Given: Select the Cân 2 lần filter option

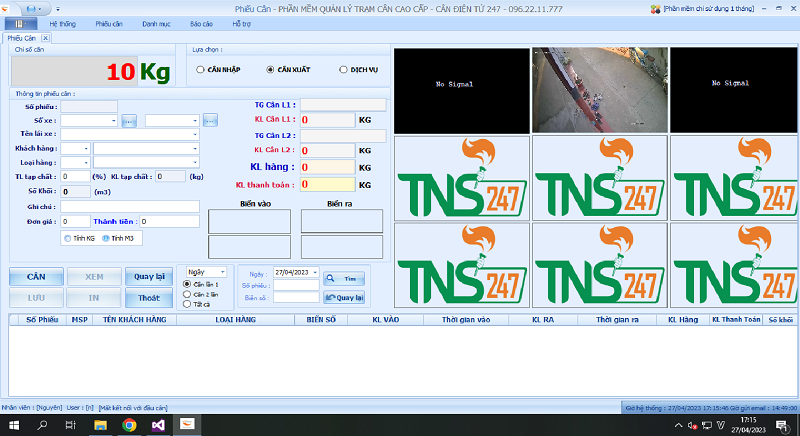Looking at the screenshot, I should [x=186, y=295].
